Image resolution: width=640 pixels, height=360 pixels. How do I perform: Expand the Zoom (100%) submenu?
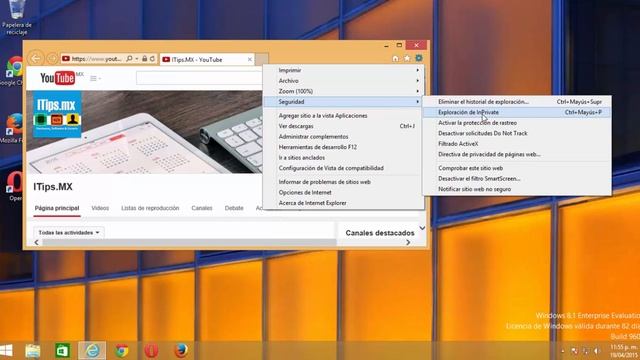pyautogui.click(x=344, y=91)
